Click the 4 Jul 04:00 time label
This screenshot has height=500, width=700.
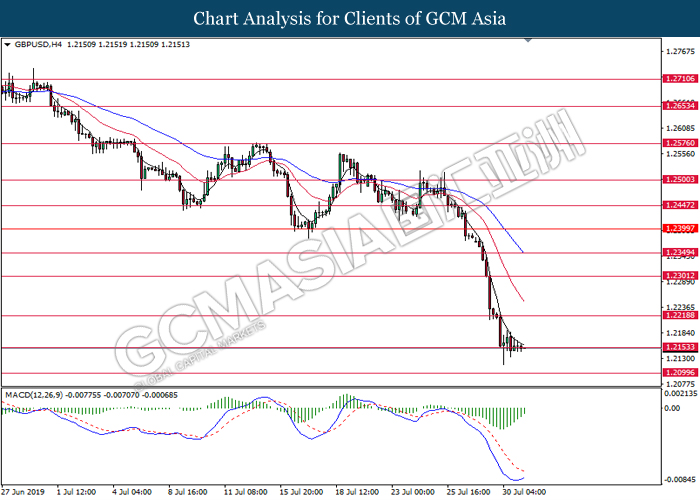[132, 492]
